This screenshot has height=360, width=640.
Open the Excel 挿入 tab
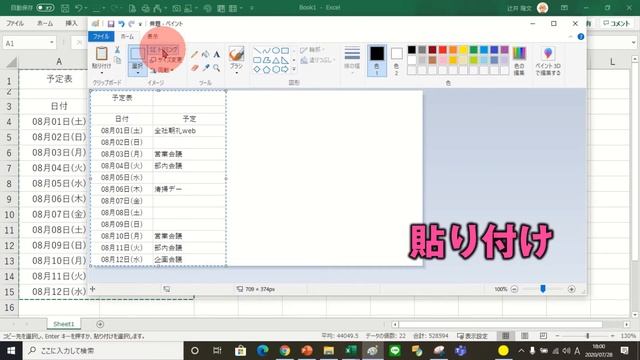tap(71, 23)
